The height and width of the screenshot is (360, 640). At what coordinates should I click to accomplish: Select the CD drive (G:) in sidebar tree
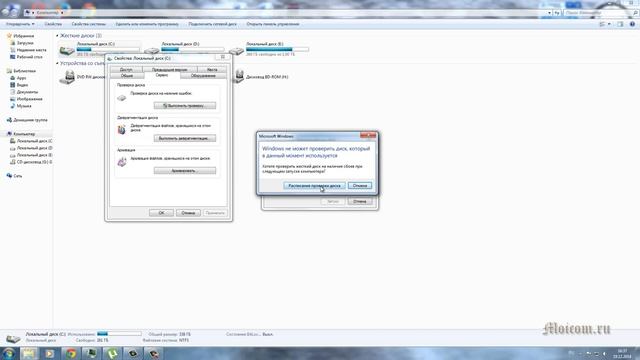pyautogui.click(x=34, y=162)
